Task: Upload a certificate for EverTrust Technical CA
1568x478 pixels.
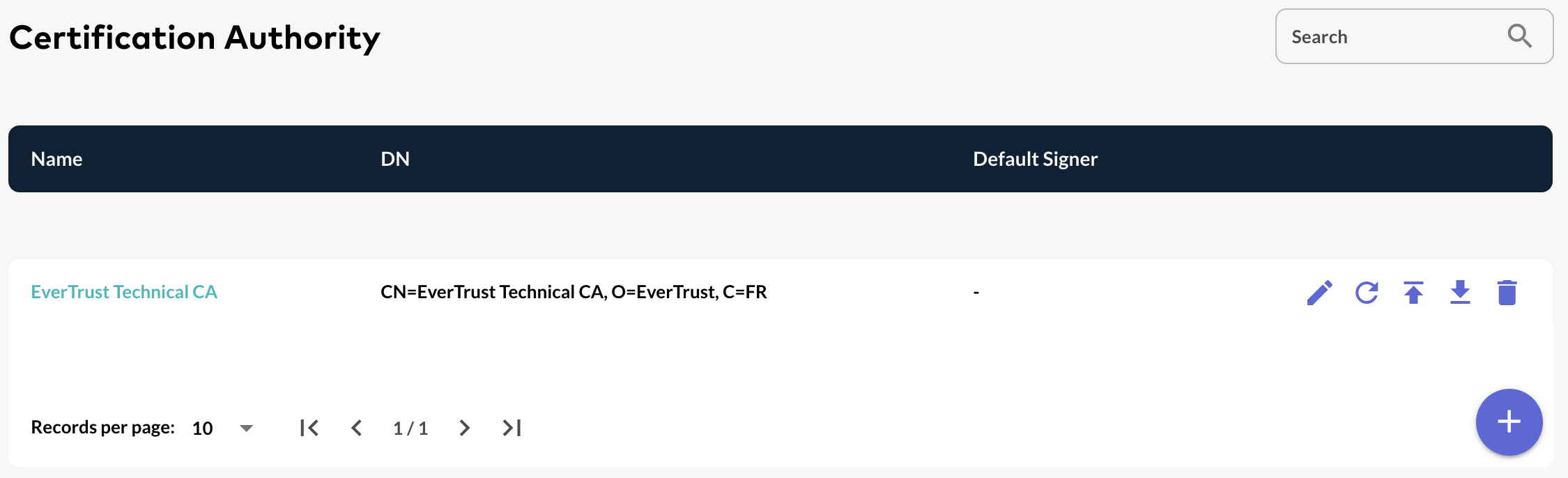Action: (x=1413, y=293)
